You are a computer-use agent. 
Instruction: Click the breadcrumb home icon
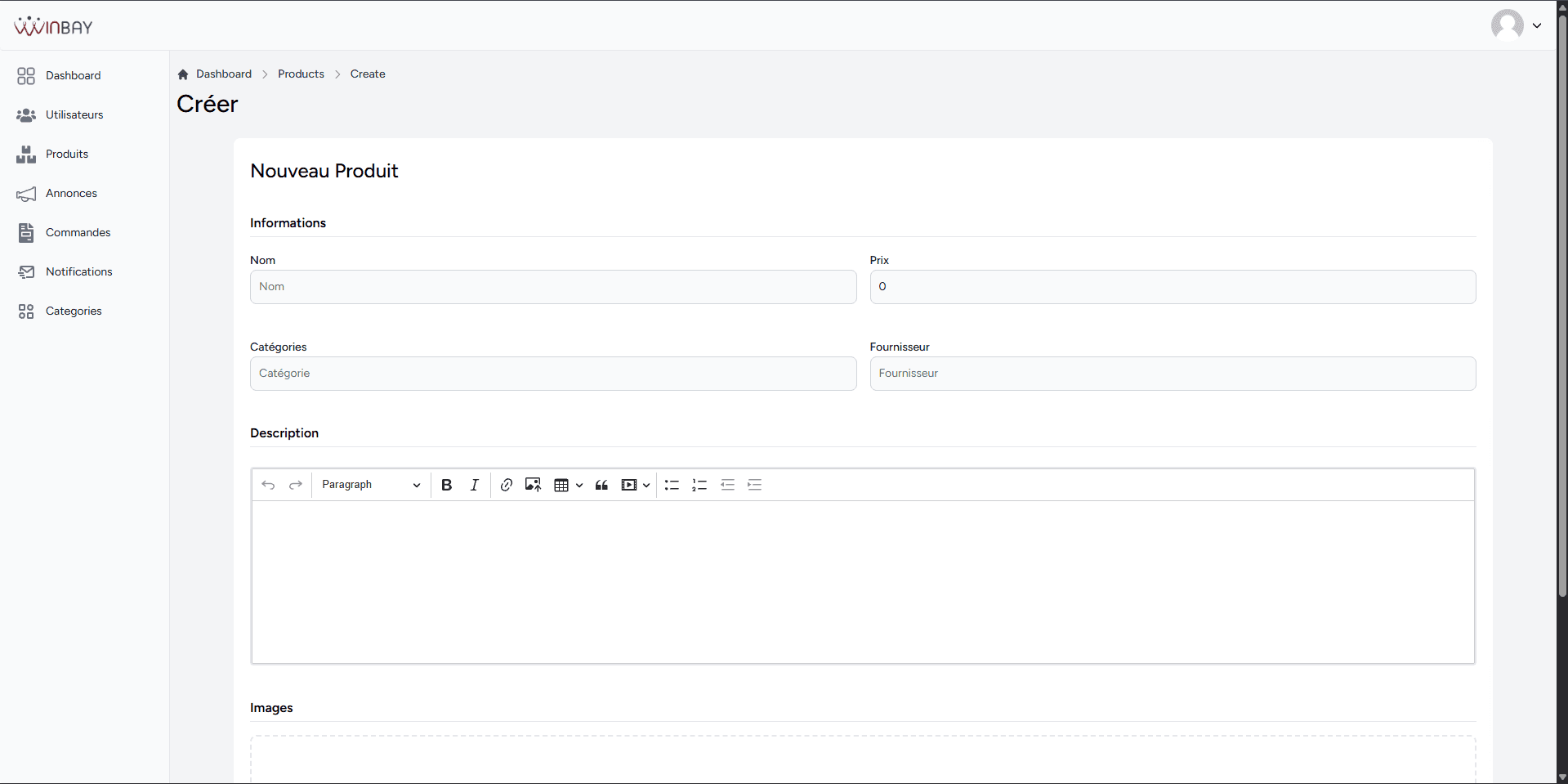pos(183,74)
